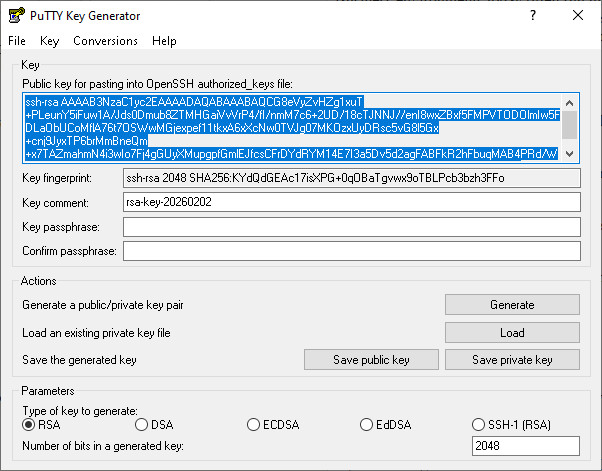Select the RSA key type
This screenshot has height=471, width=602.
pyautogui.click(x=29, y=425)
